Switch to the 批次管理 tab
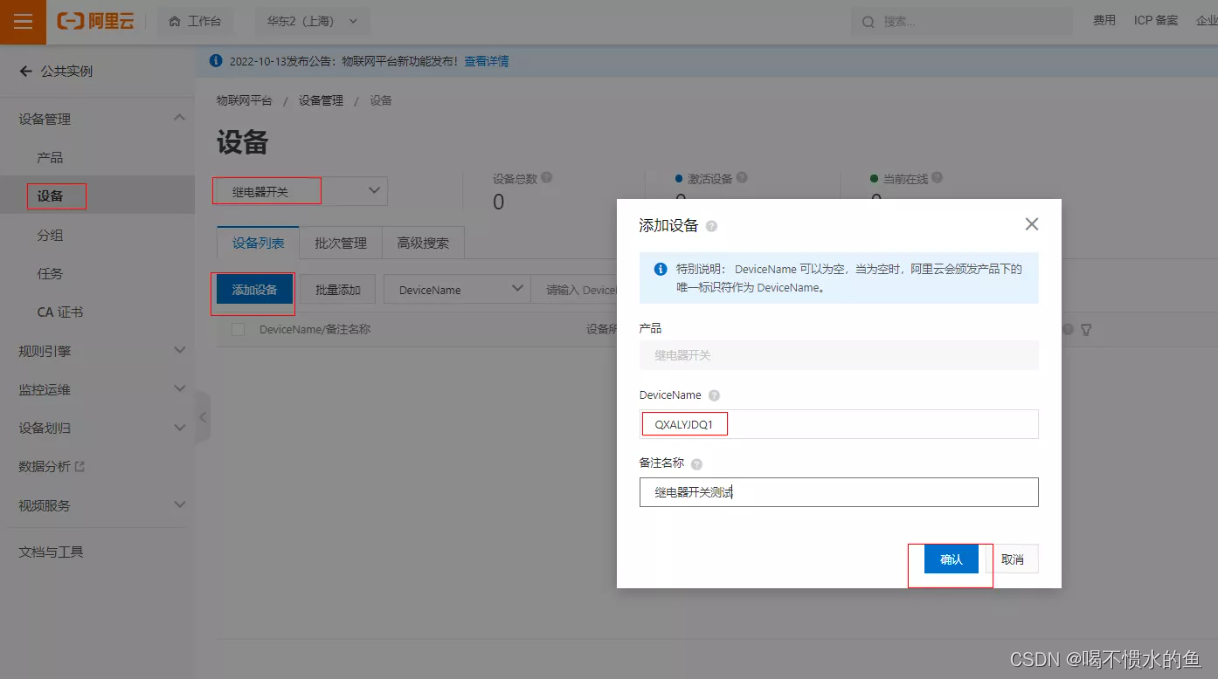The width and height of the screenshot is (1218, 679). 339,242
